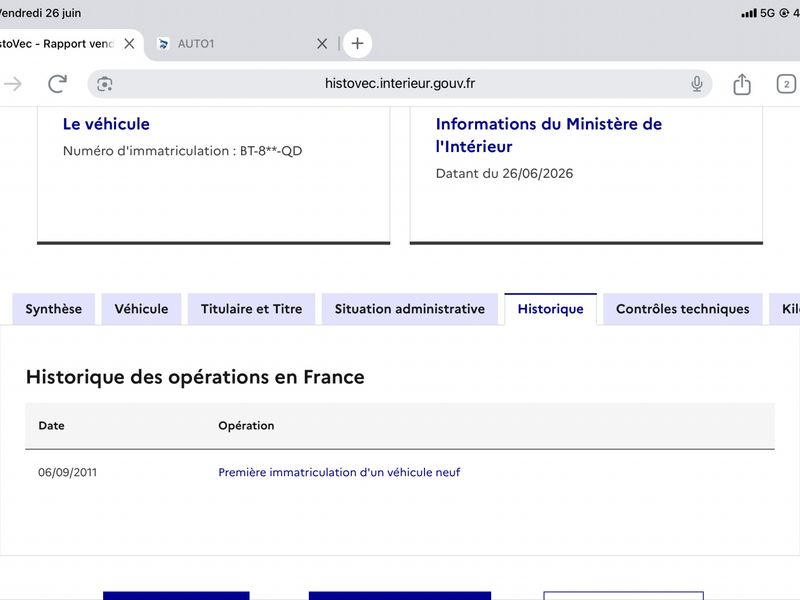
Task: Click Numéro d'immatriculation BT-8**-QD text
Action: (x=183, y=151)
